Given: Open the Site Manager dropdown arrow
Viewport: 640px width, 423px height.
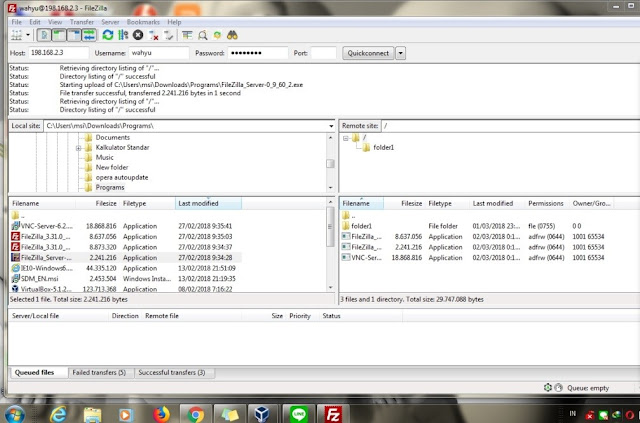Looking at the screenshot, I should click(28, 35).
